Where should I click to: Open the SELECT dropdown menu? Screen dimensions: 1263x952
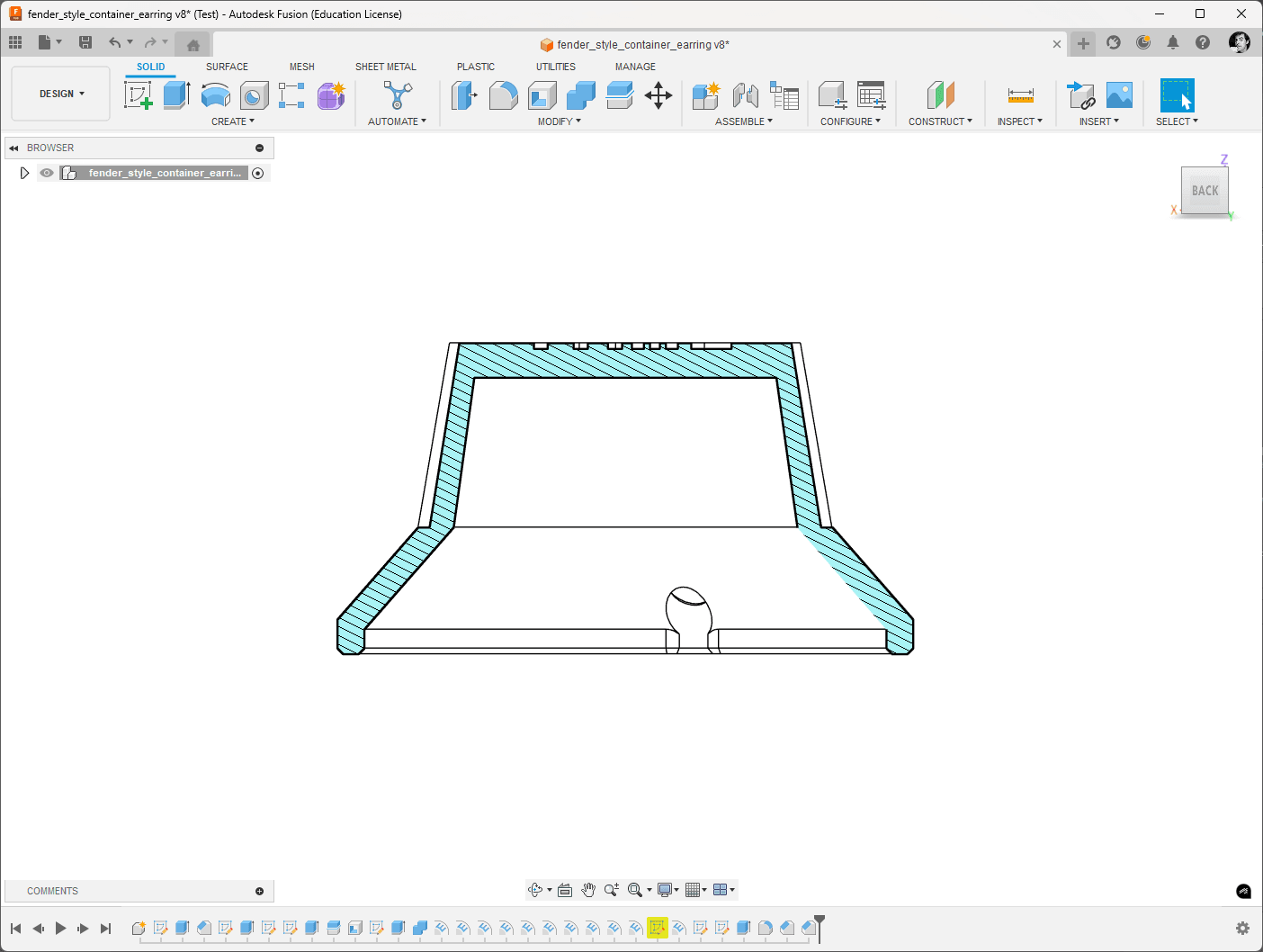tap(1177, 121)
